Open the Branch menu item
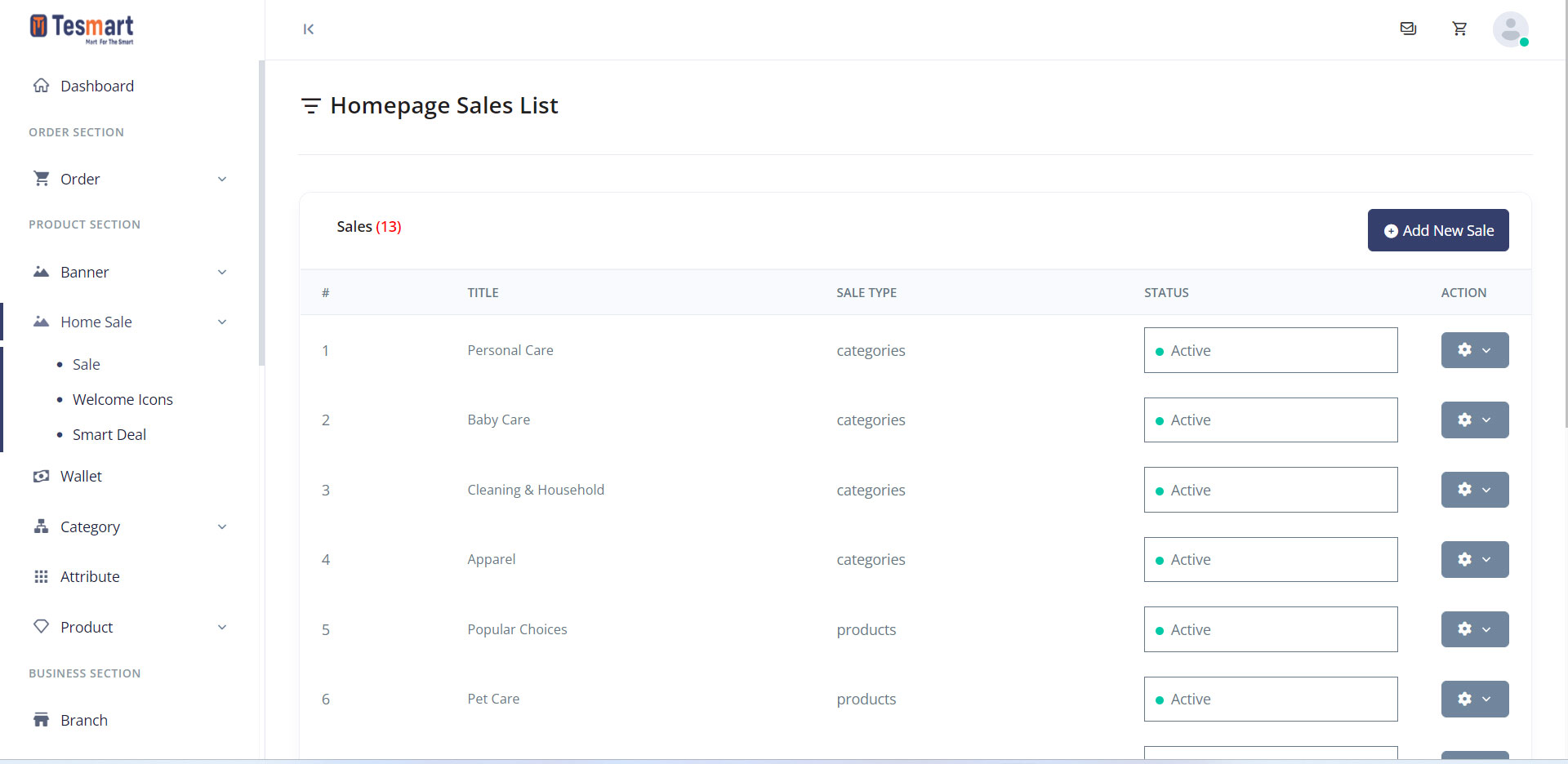Viewport: 1568px width, 764px height. point(84,720)
